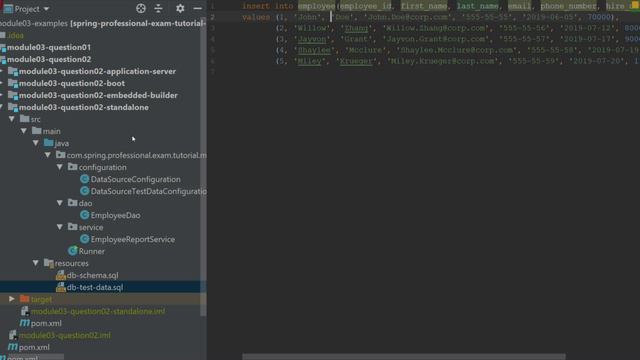This screenshot has width=640, height=360.
Task: Click the configuration package icon
Action: click(x=73, y=167)
